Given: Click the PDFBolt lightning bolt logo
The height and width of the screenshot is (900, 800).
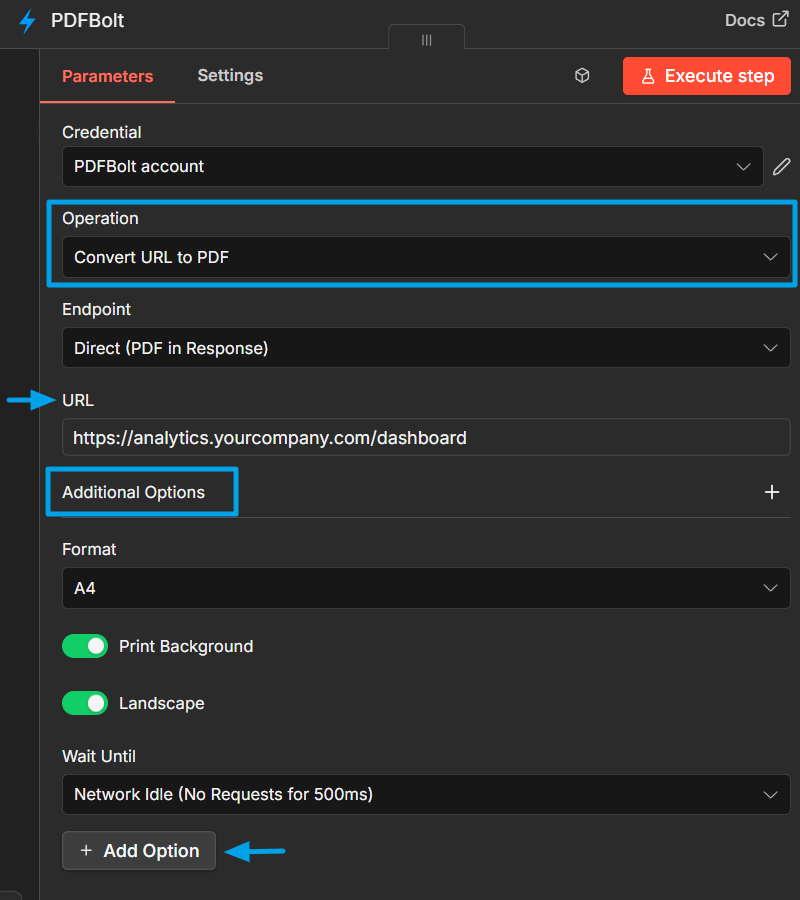Looking at the screenshot, I should [x=26, y=20].
